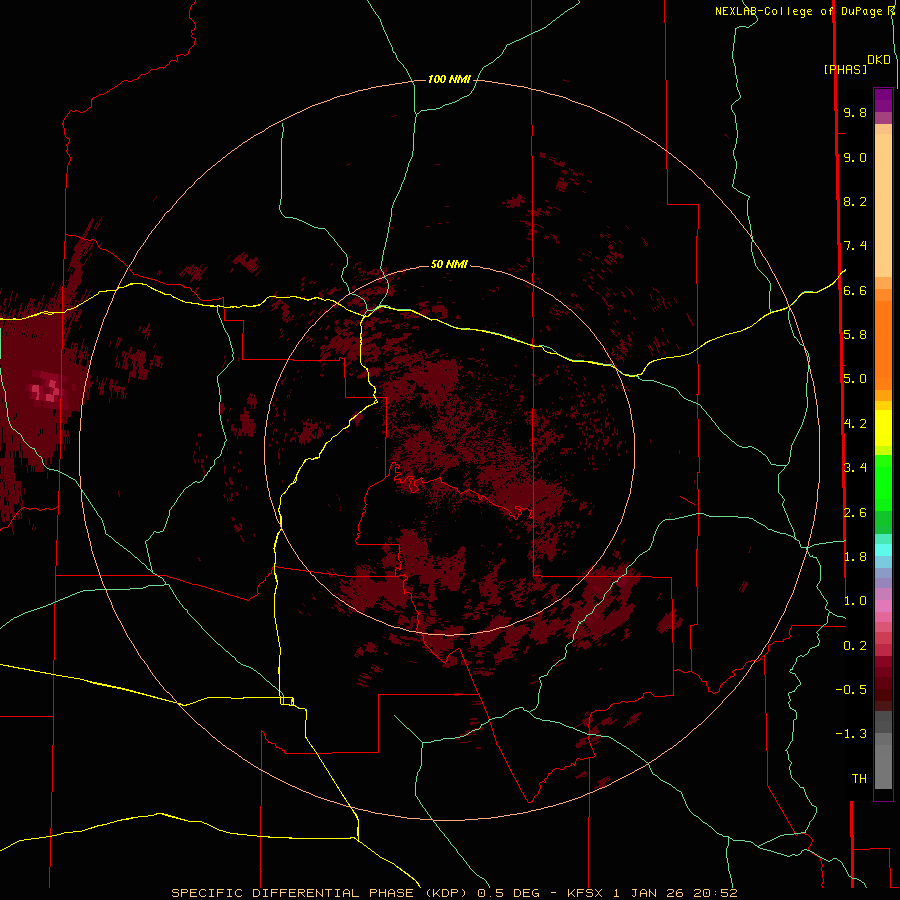Image resolution: width=900 pixels, height=900 pixels.
Task: Click the 9.0 value on the color scale
Action: pos(855,157)
